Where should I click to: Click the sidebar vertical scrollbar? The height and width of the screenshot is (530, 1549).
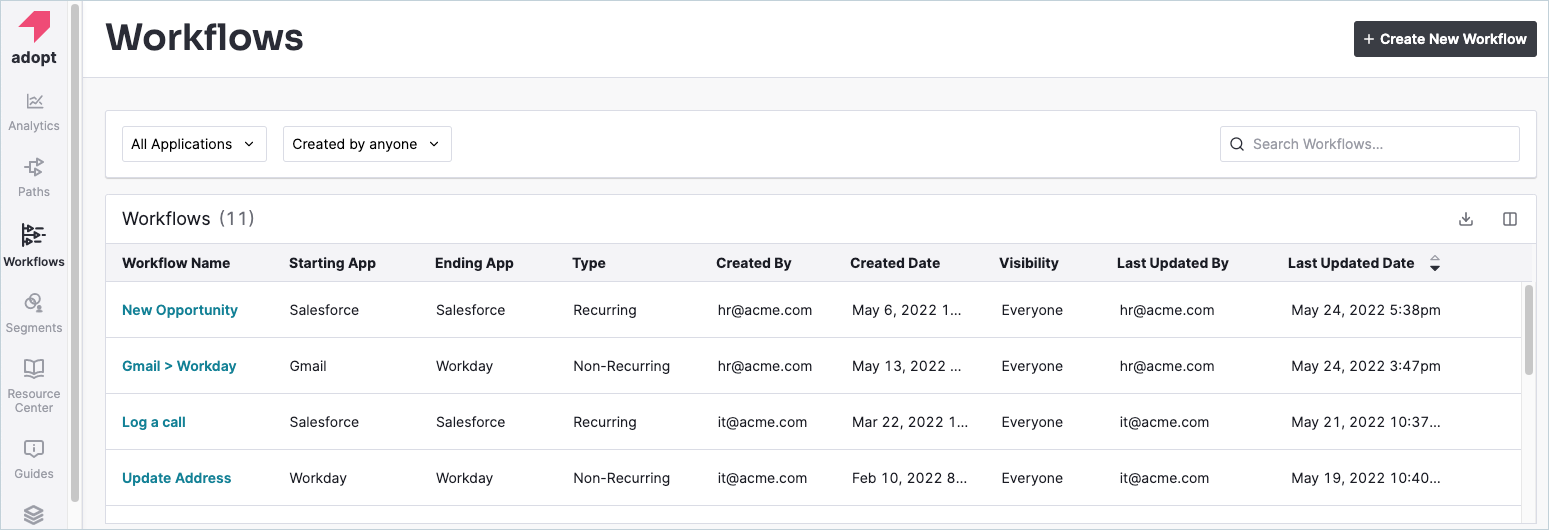[75, 255]
